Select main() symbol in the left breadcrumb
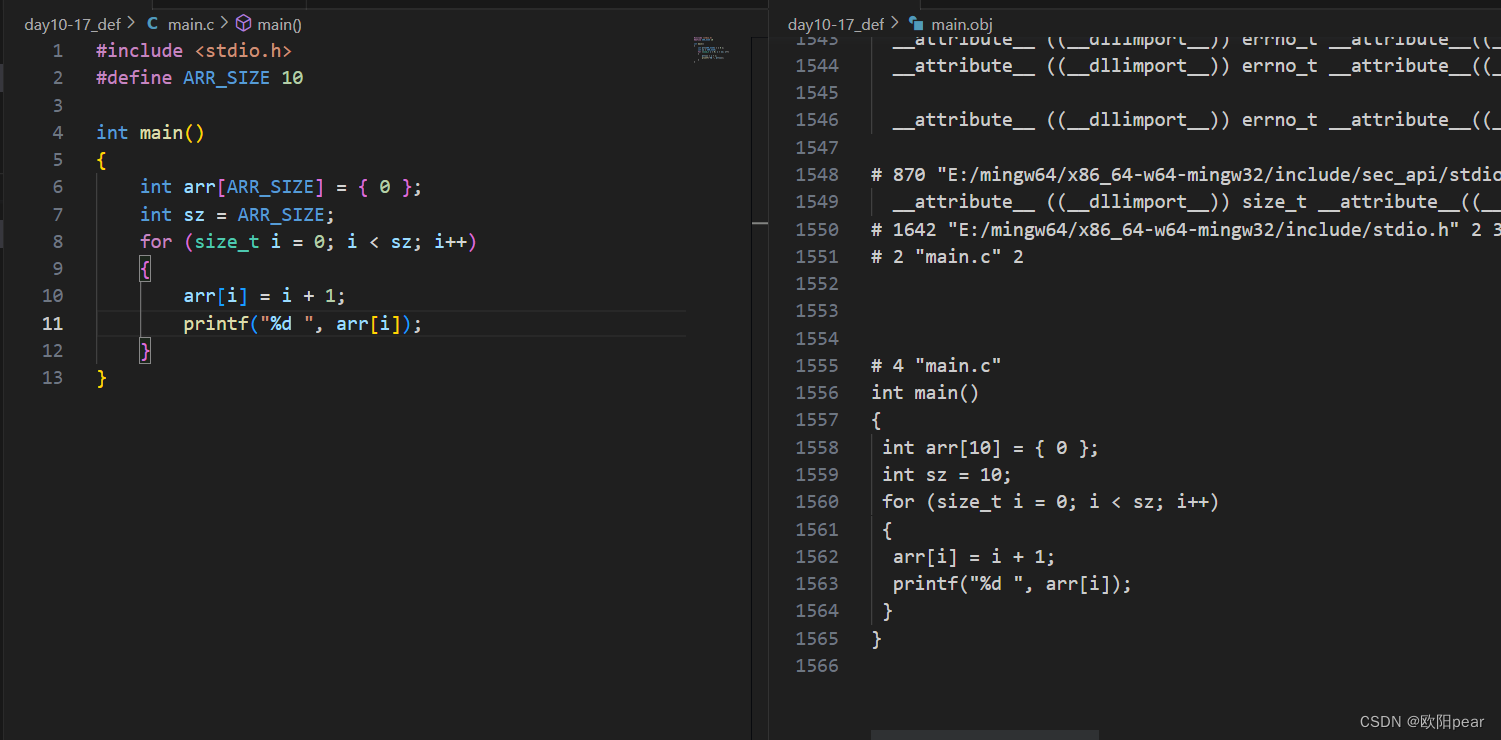This screenshot has width=1501, height=740. pyautogui.click(x=279, y=24)
